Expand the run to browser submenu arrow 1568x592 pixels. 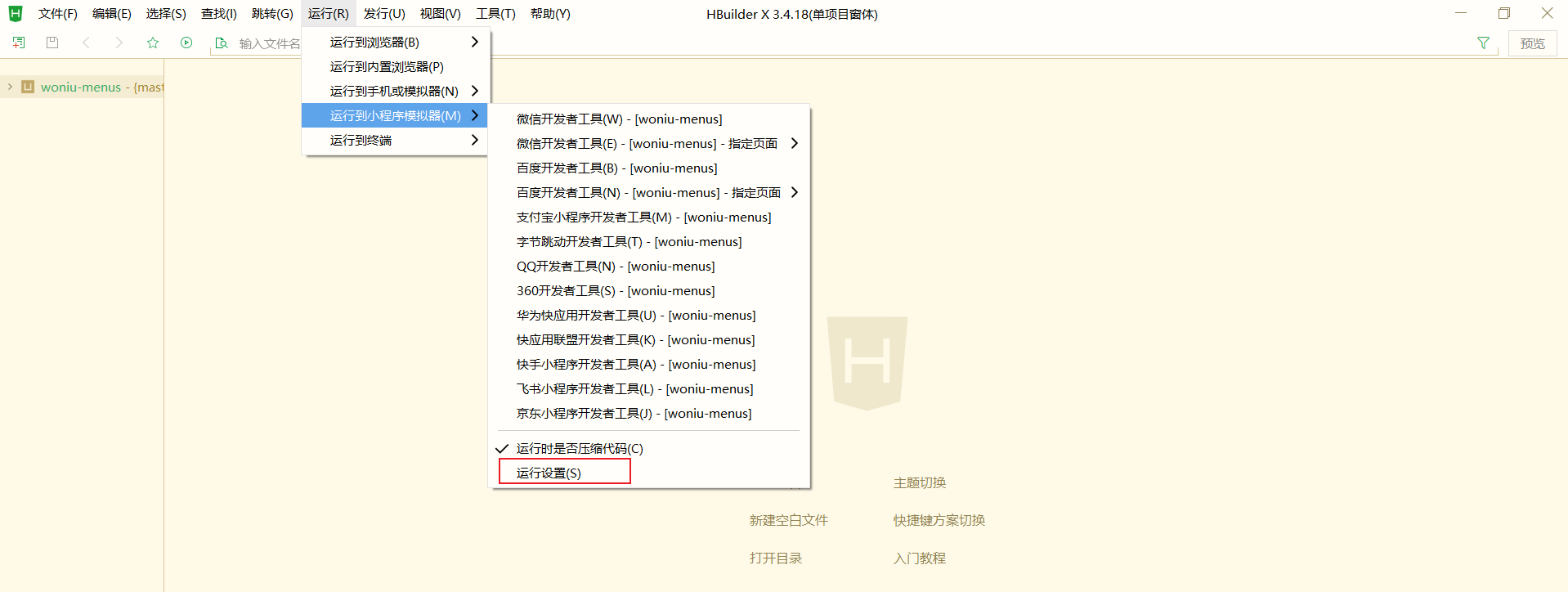point(474,42)
